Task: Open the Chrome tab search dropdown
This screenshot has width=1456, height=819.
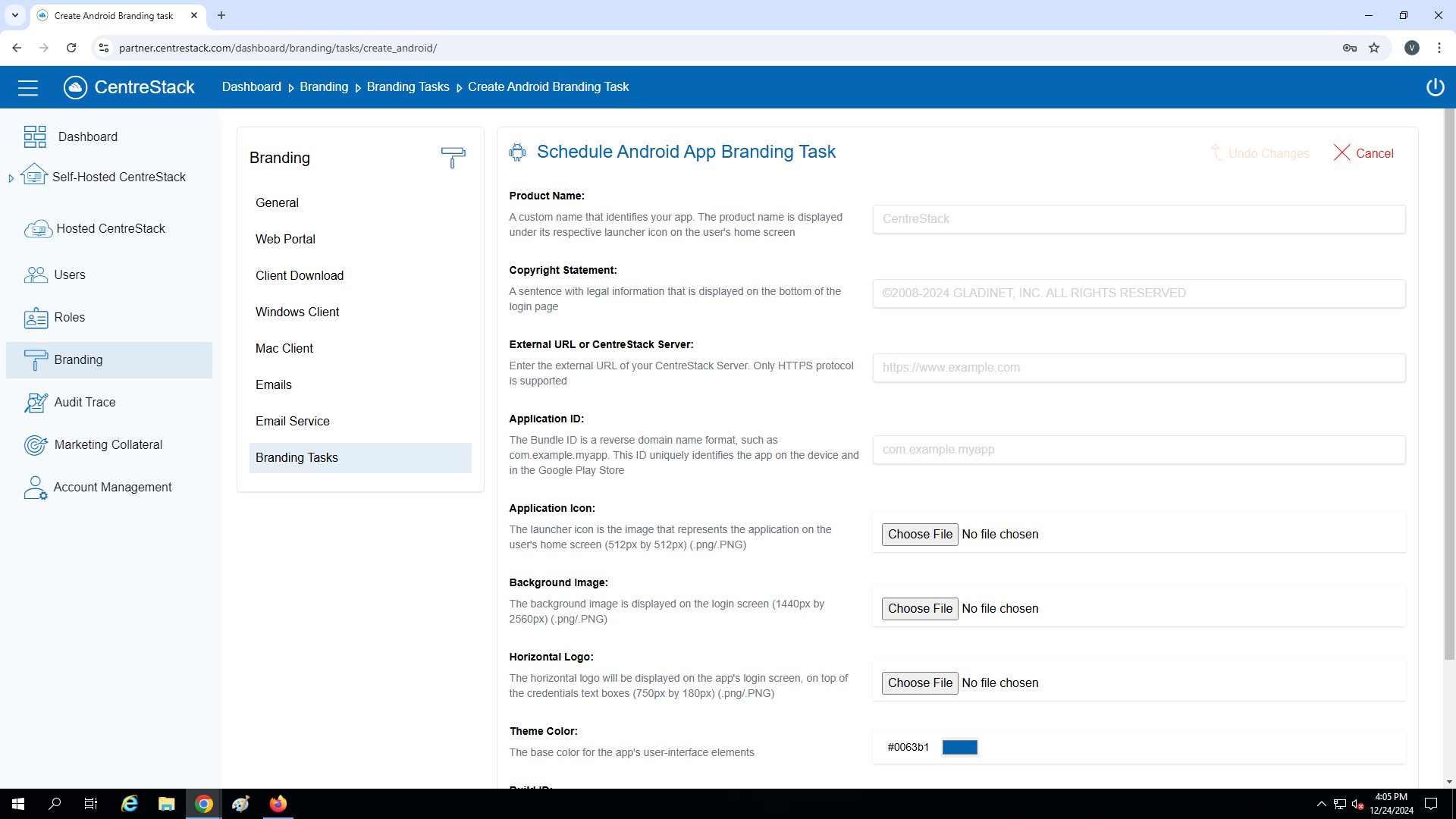Action: tap(15, 15)
